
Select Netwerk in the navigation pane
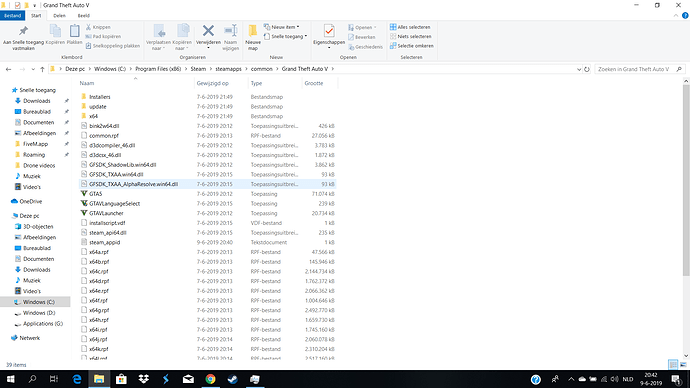coord(29,338)
